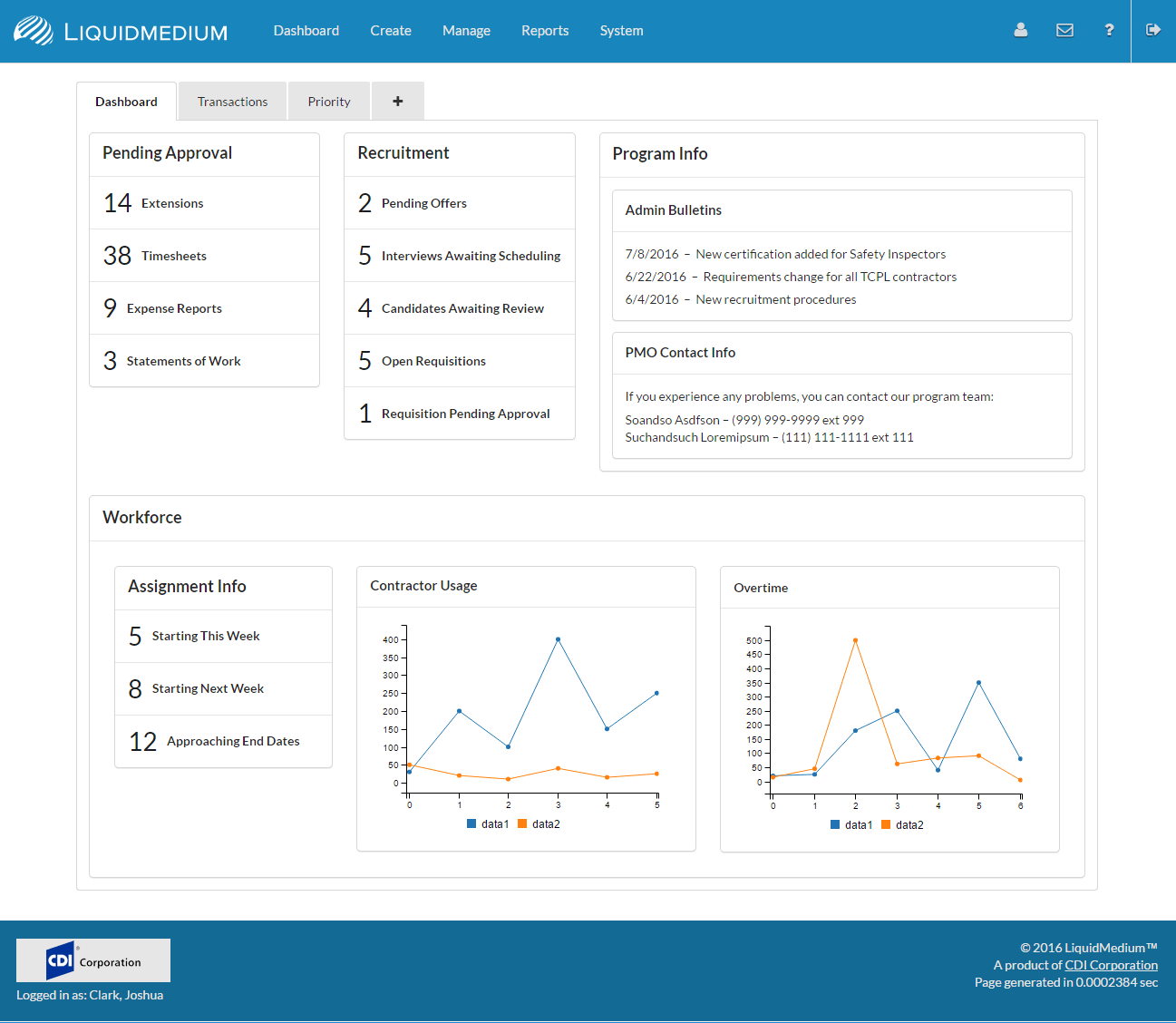Click the CDI Corporation footer logo
Image resolution: width=1176 pixels, height=1023 pixels.
(x=93, y=960)
